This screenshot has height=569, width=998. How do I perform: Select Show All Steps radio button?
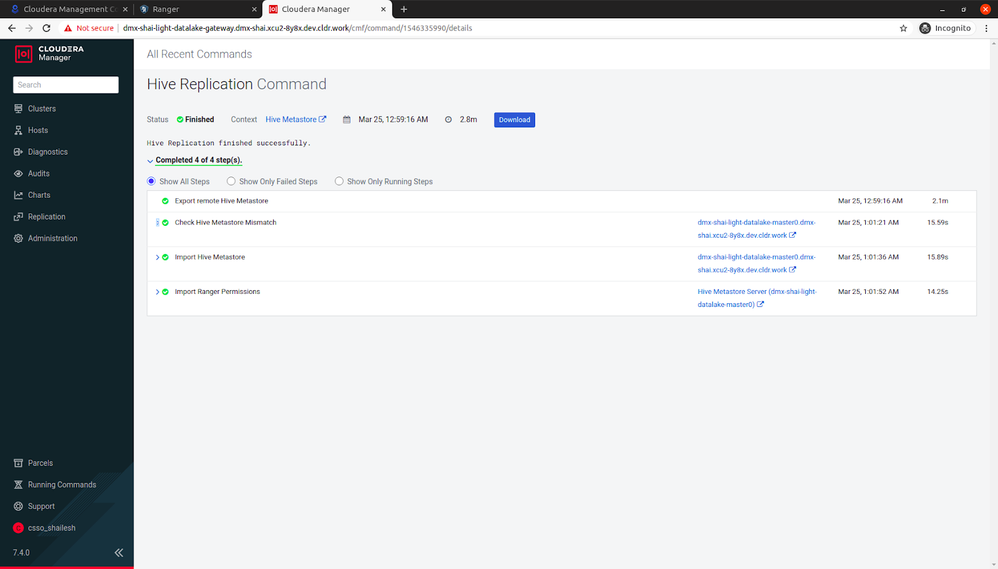151,181
